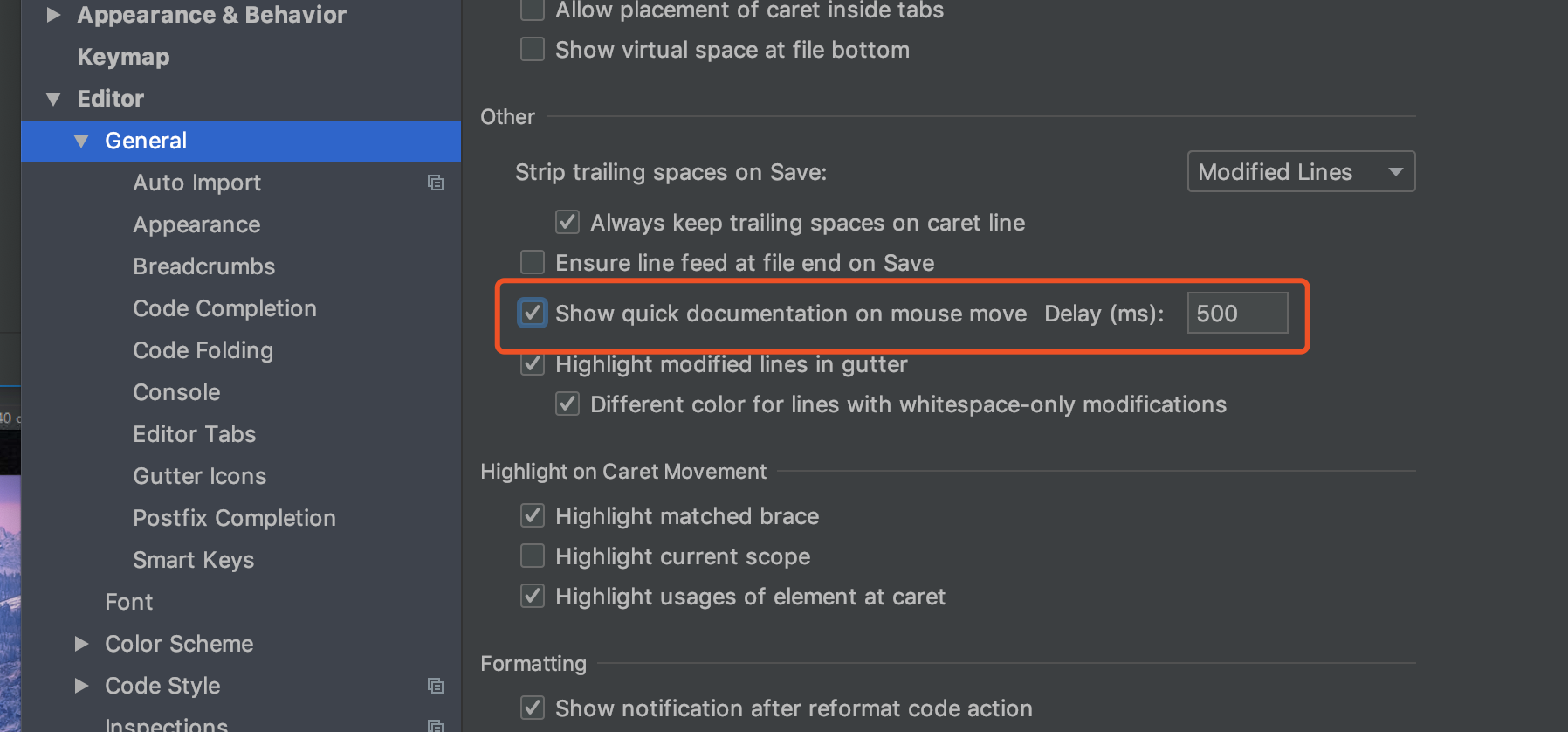Collapse the Editor tree node

(x=53, y=99)
